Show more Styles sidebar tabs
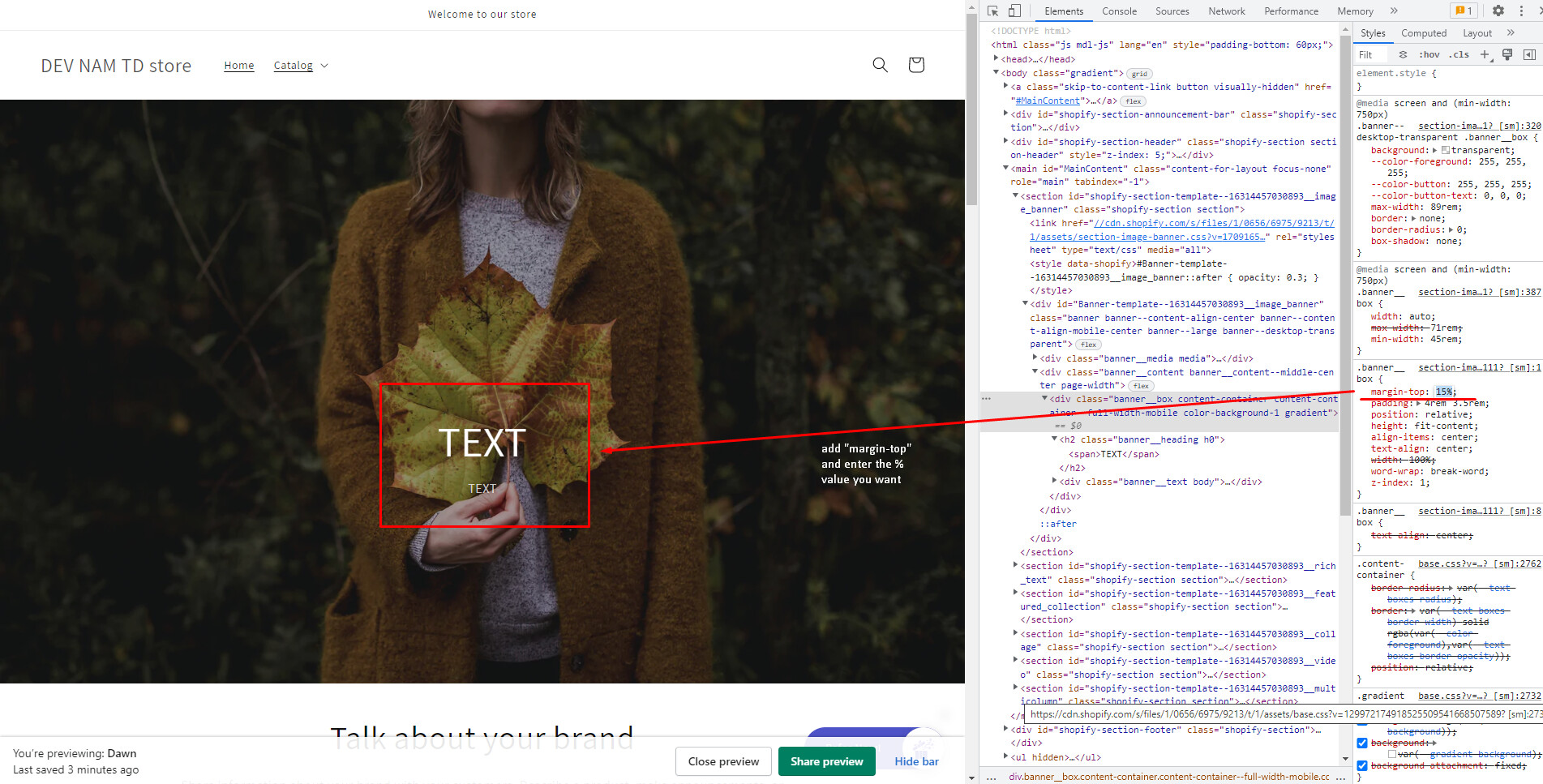Image resolution: width=1543 pixels, height=784 pixels. 1511,32
